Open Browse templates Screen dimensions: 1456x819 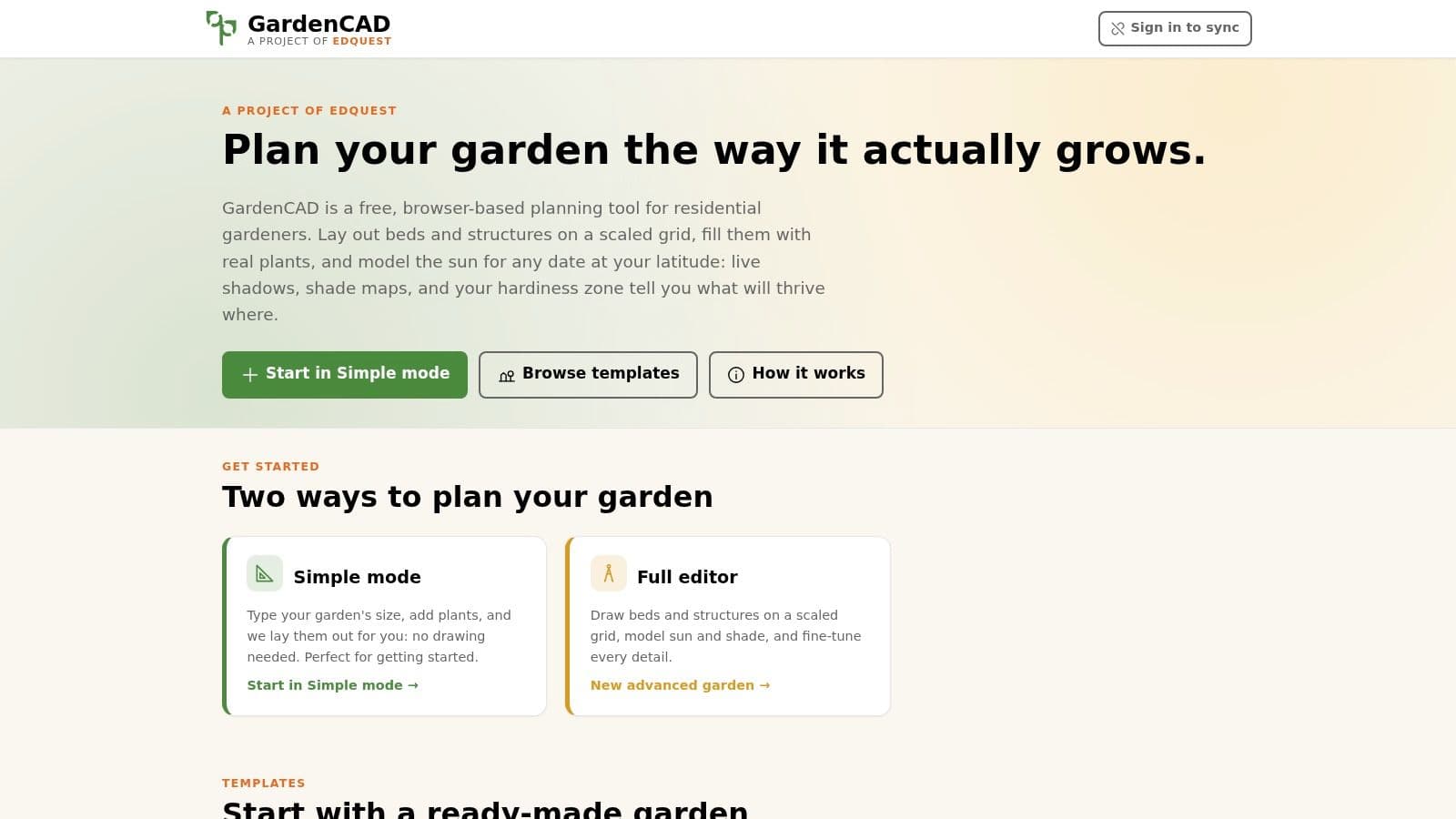(588, 375)
